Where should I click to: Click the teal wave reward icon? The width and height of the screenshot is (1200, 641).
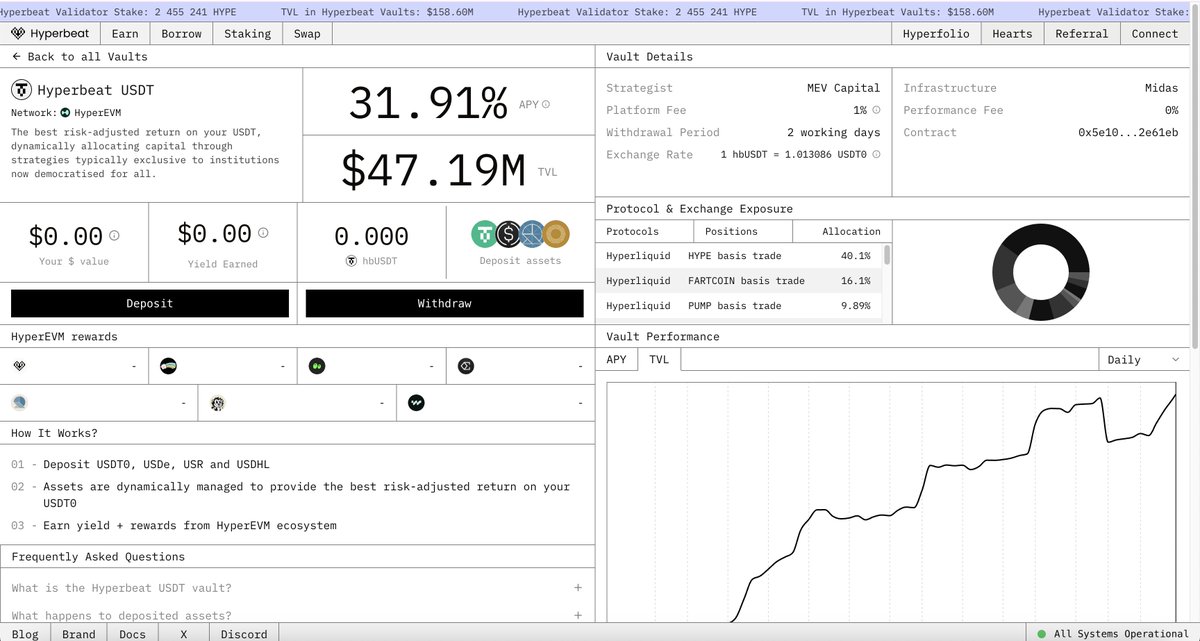tap(416, 403)
